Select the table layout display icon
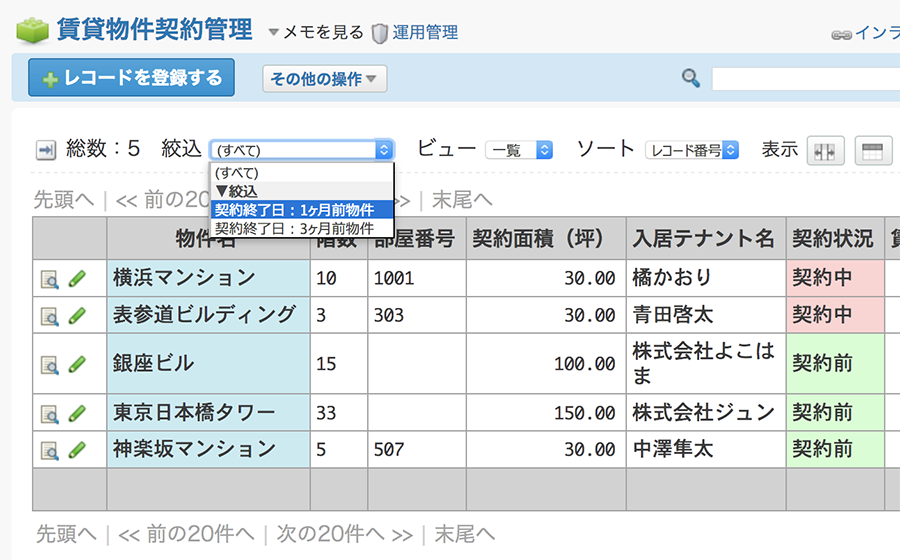Viewport: 900px width, 560px height. (x=872, y=151)
